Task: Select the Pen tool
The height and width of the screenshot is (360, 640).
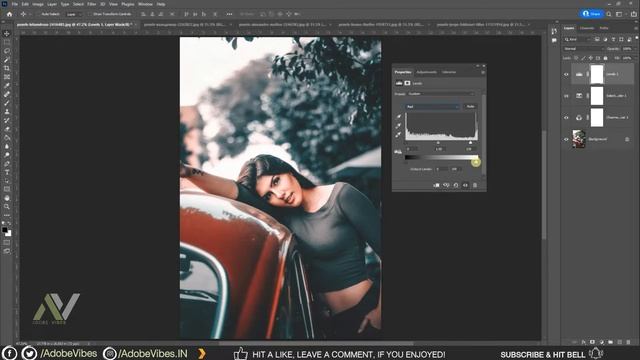Action: point(7,164)
